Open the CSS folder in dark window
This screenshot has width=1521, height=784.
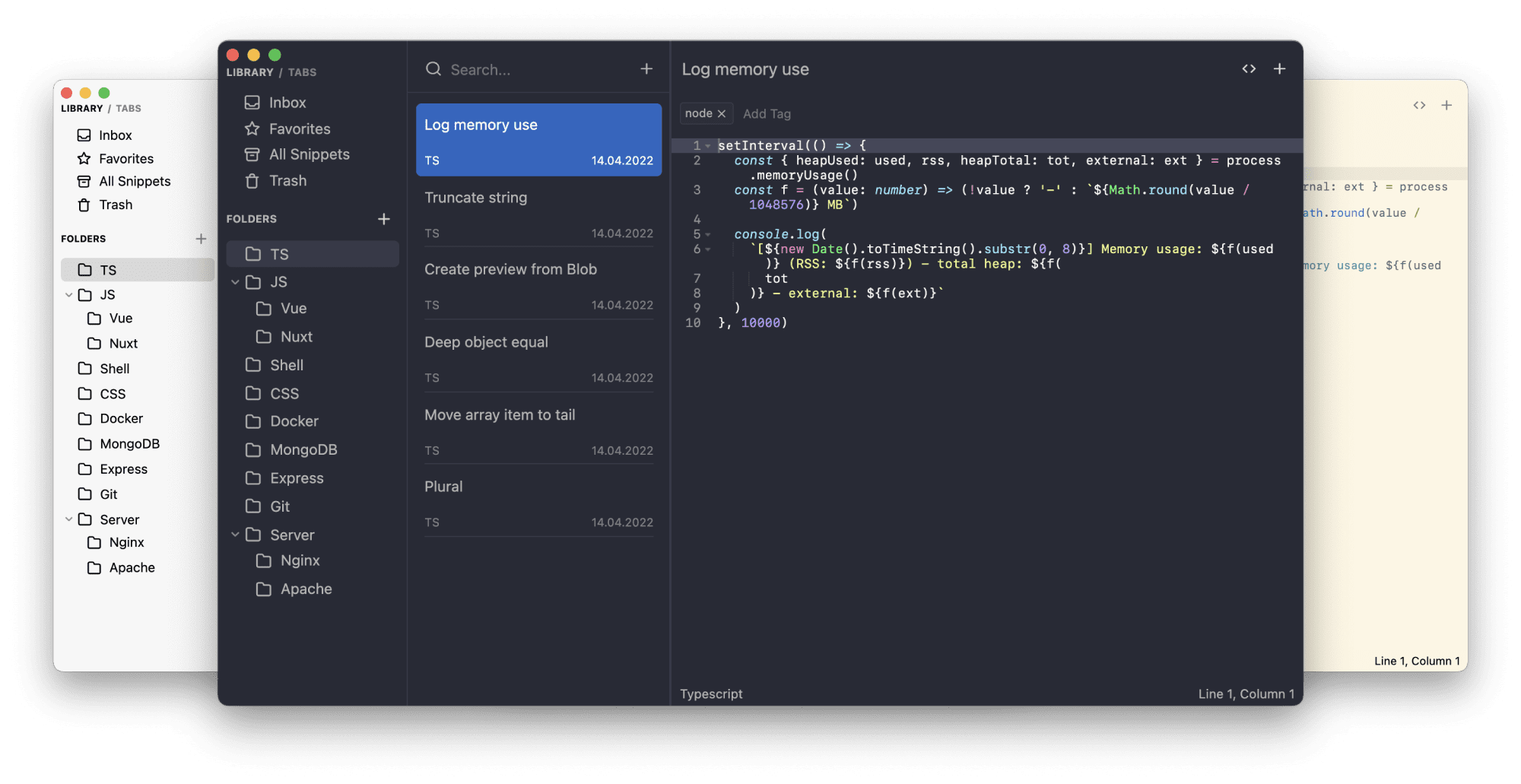click(x=272, y=393)
